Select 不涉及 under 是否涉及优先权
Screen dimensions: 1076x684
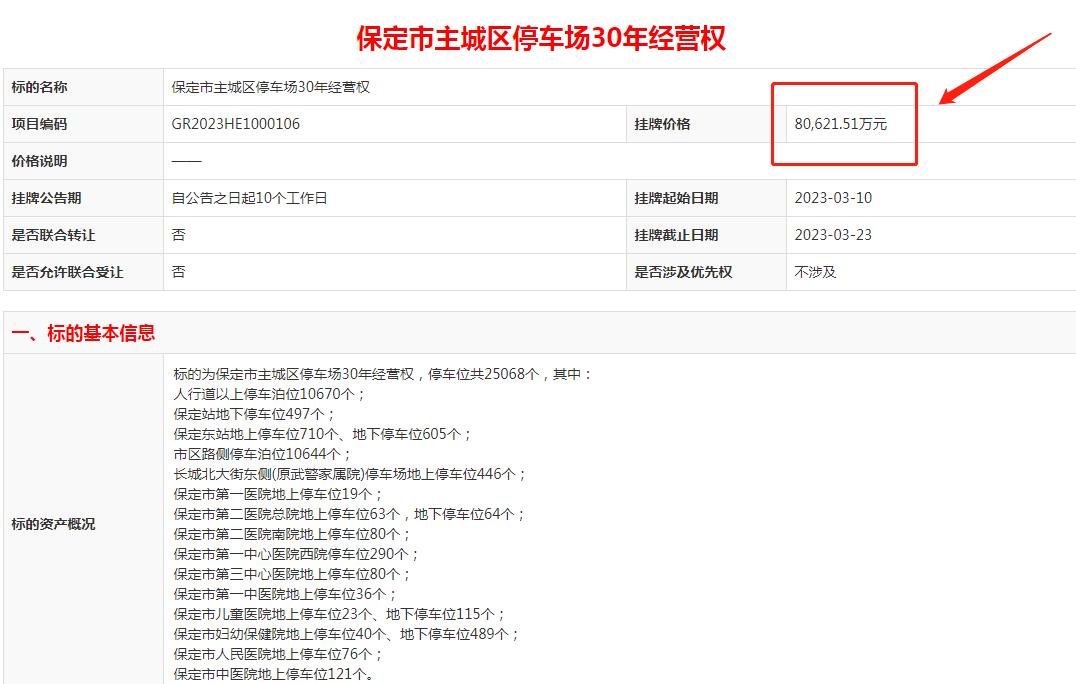[x=815, y=271]
